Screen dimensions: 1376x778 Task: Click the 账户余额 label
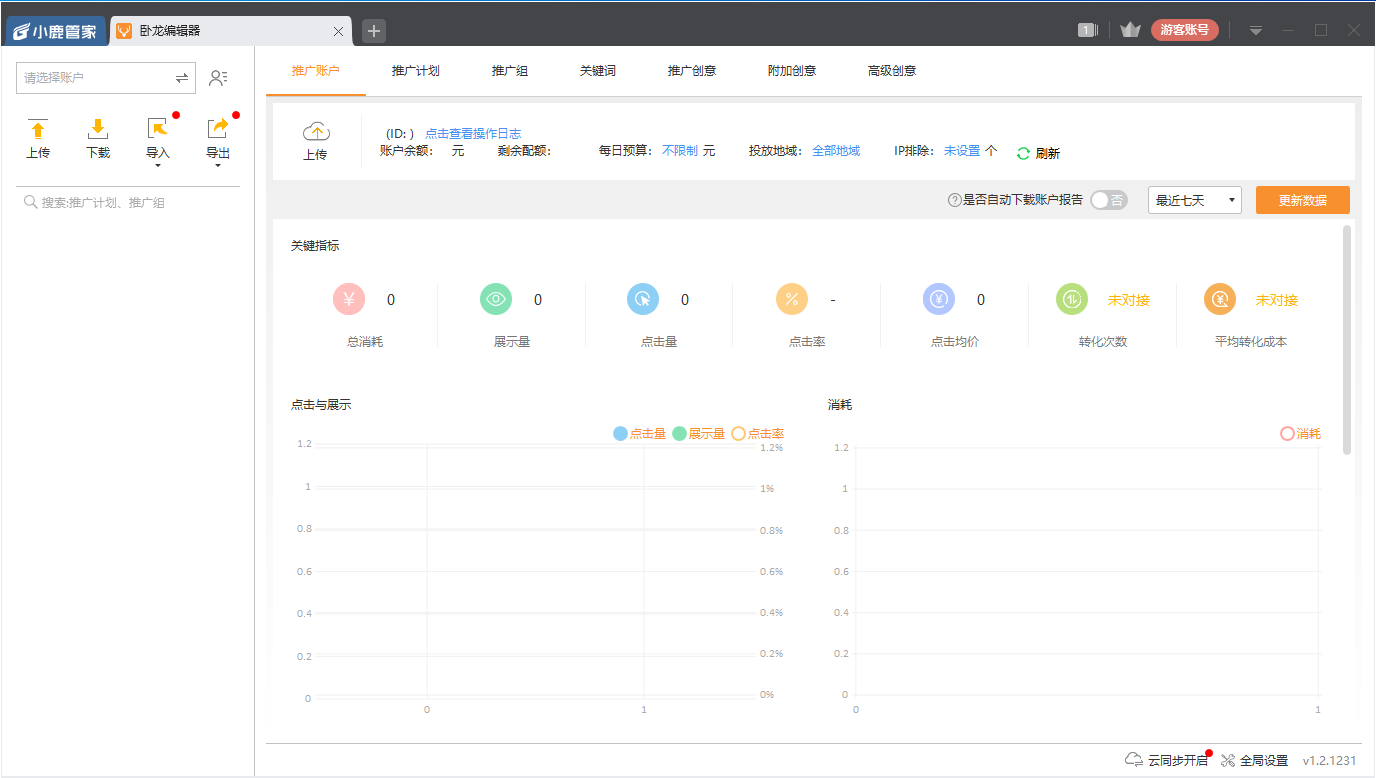407,151
